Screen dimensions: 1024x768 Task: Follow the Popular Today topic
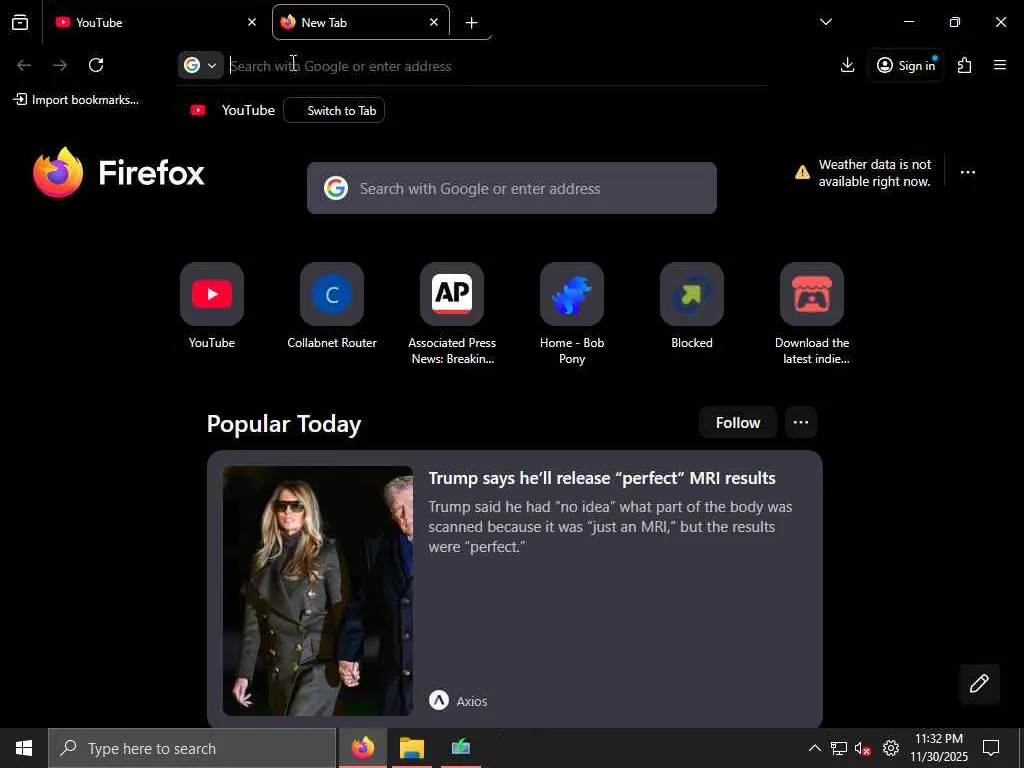point(738,423)
